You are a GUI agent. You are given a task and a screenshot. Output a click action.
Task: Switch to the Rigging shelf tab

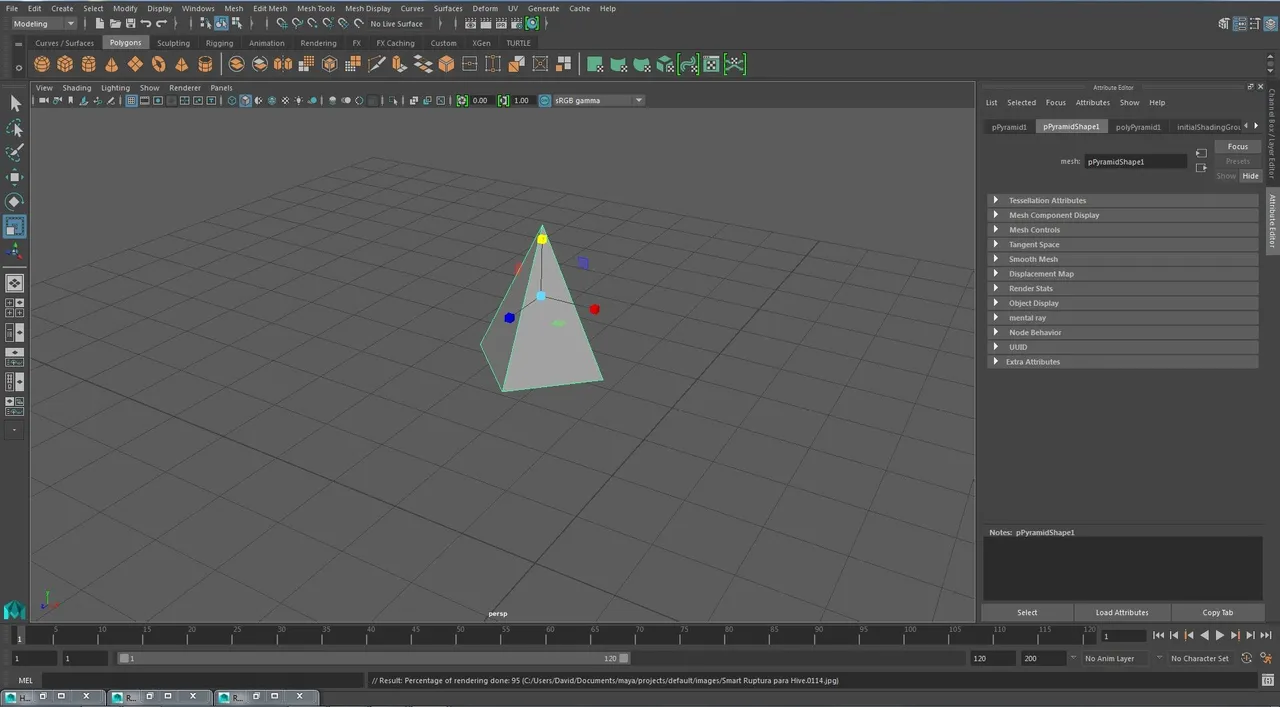click(219, 43)
